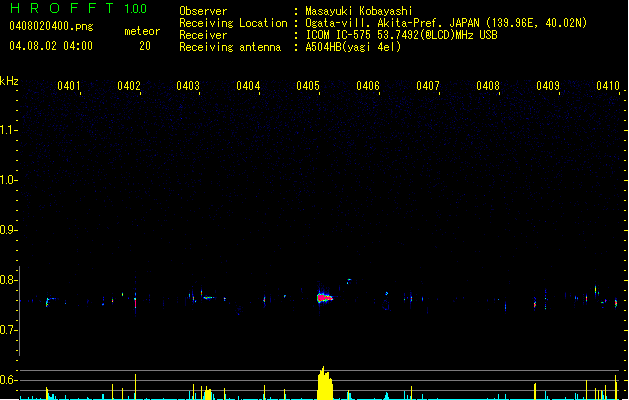Click the 0405 time marker

click(x=308, y=85)
